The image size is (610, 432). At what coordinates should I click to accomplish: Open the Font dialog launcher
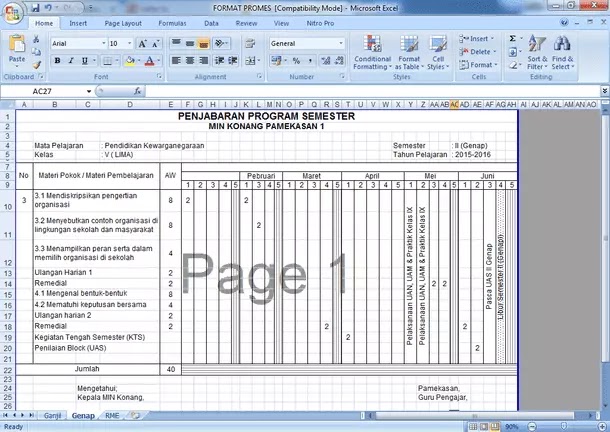pos(159,77)
